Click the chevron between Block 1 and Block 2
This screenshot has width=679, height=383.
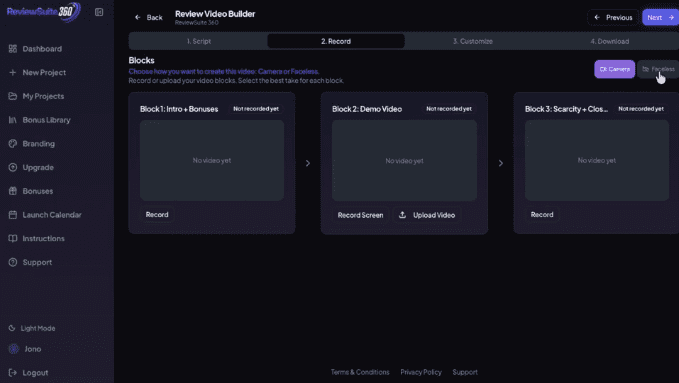click(308, 163)
